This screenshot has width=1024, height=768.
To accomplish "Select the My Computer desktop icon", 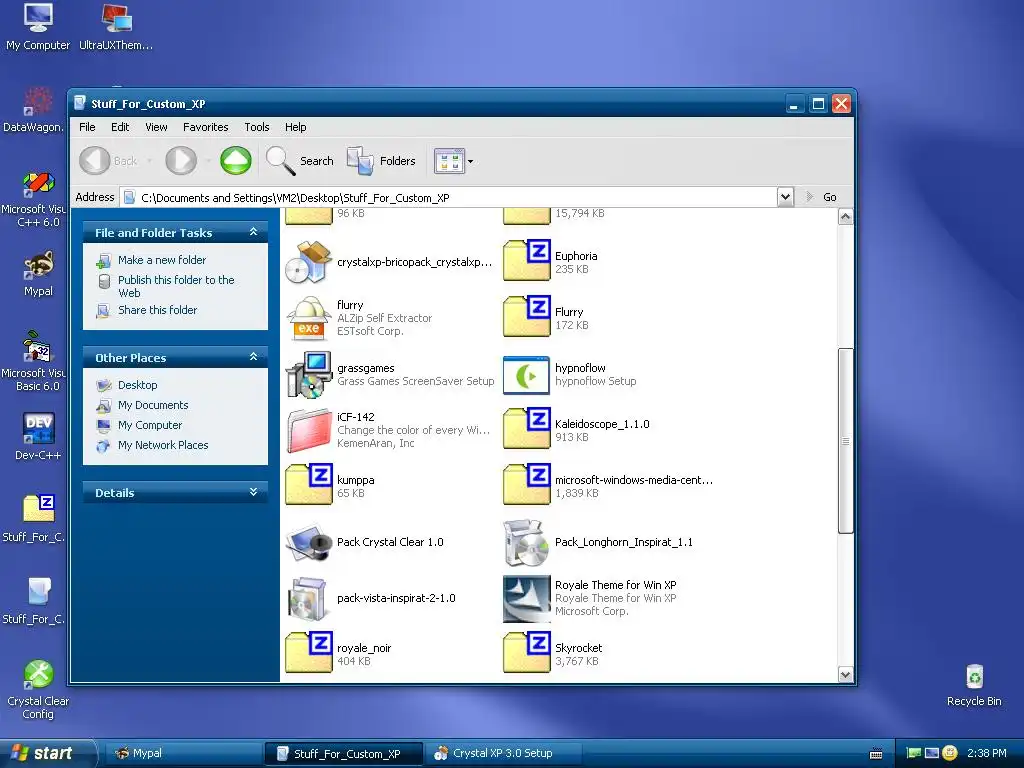I will click(x=38, y=27).
